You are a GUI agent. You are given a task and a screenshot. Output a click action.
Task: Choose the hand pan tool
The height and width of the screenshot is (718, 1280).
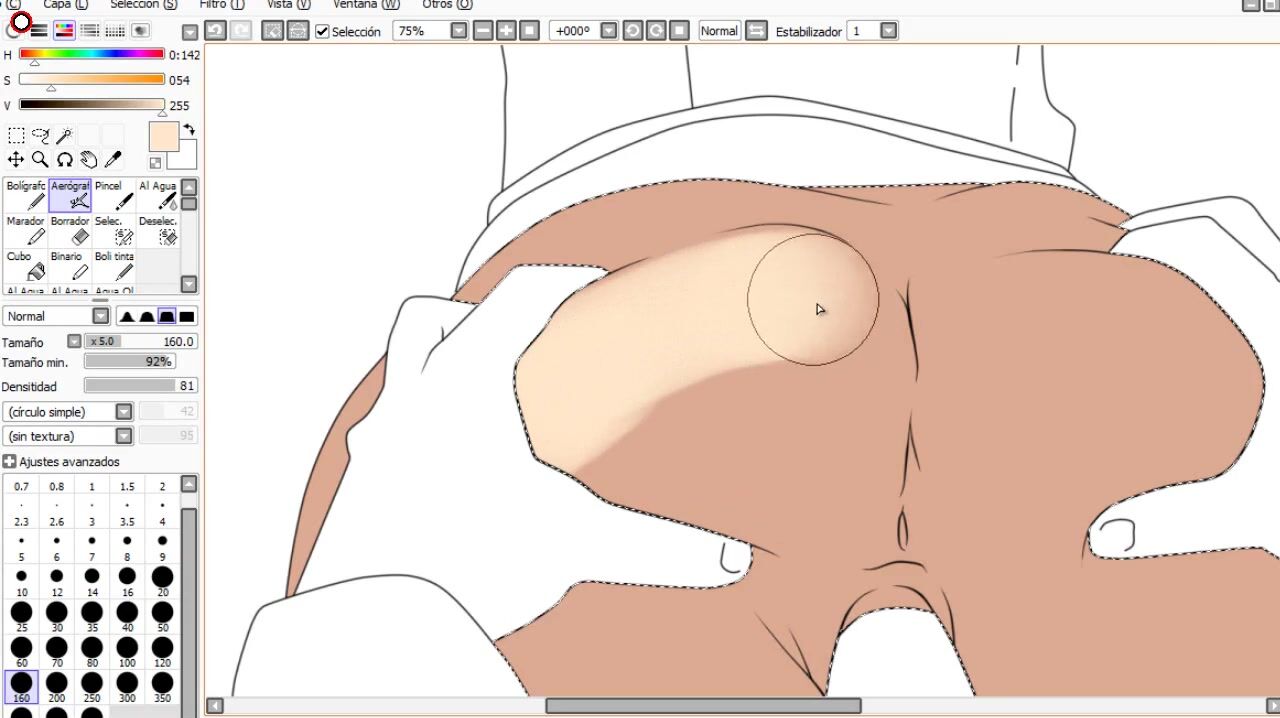click(89, 160)
